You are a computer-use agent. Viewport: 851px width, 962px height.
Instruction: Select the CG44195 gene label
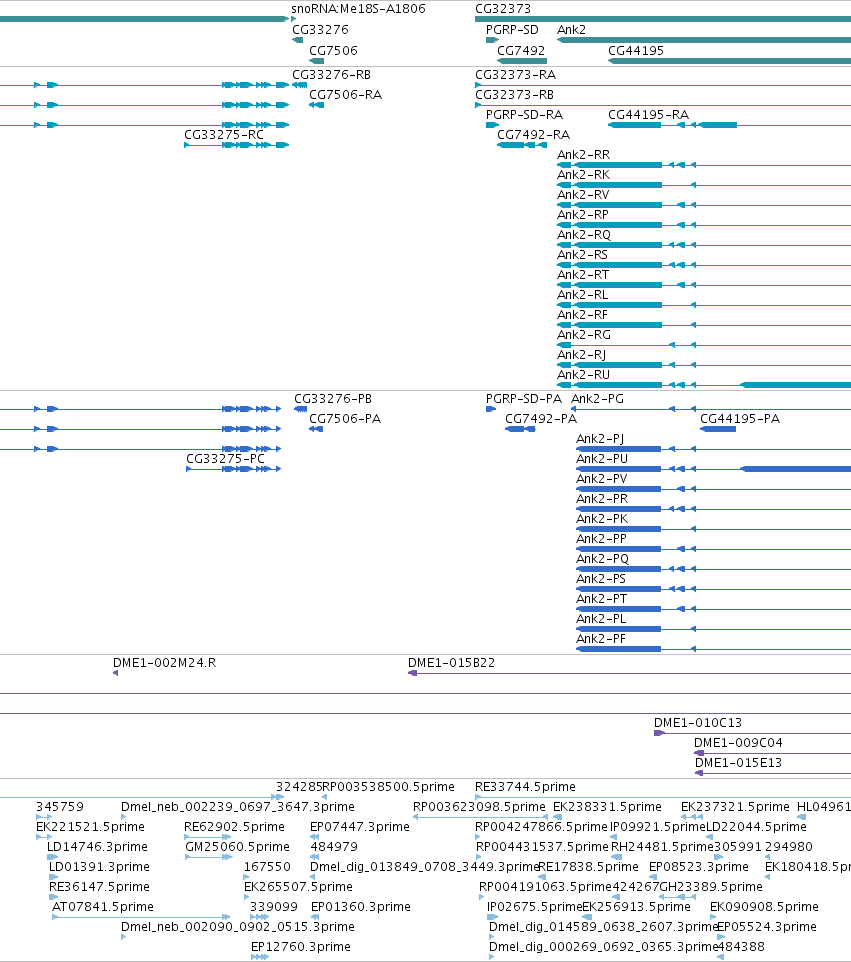coord(636,50)
